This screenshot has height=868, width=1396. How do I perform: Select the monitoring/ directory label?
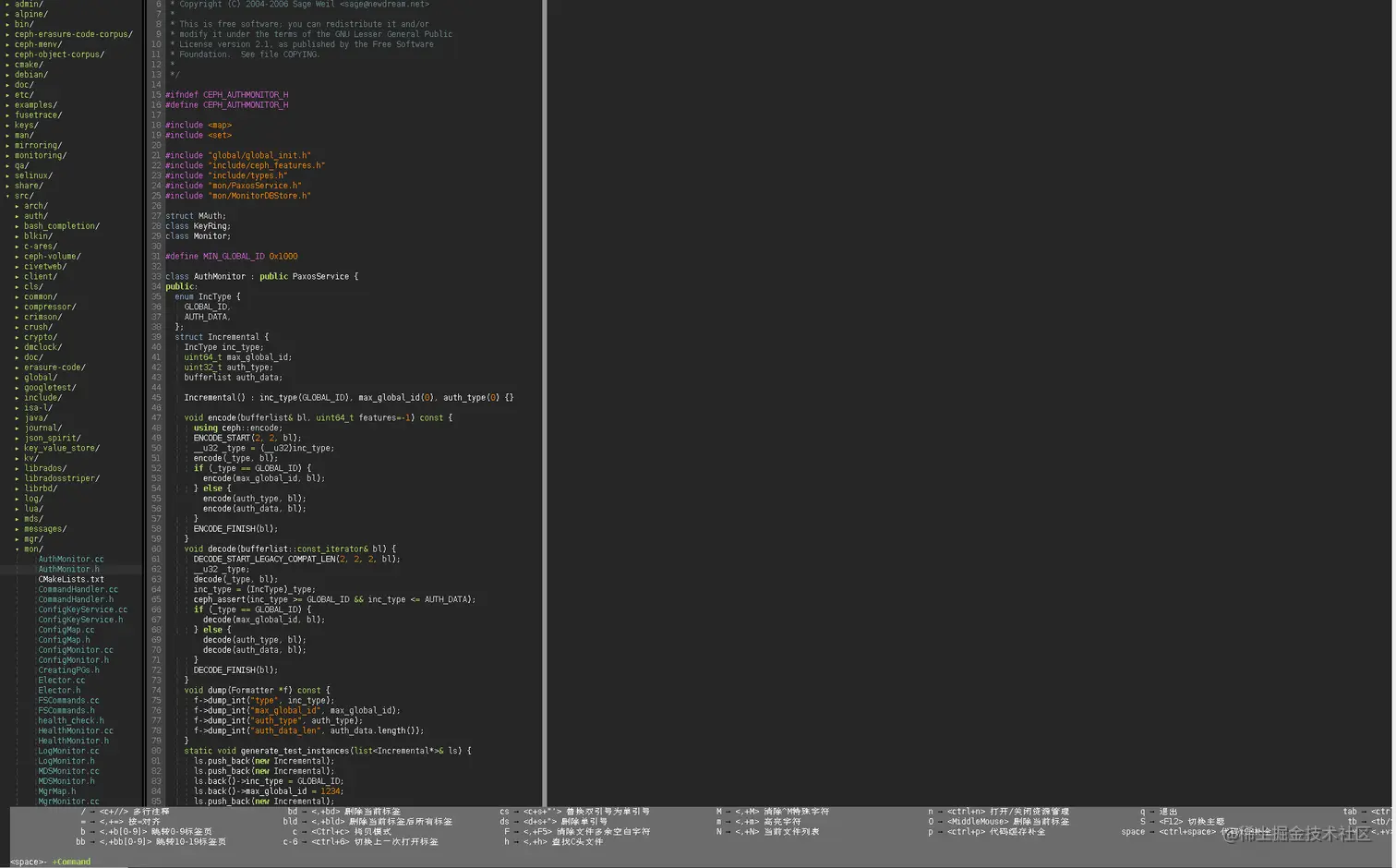point(41,155)
